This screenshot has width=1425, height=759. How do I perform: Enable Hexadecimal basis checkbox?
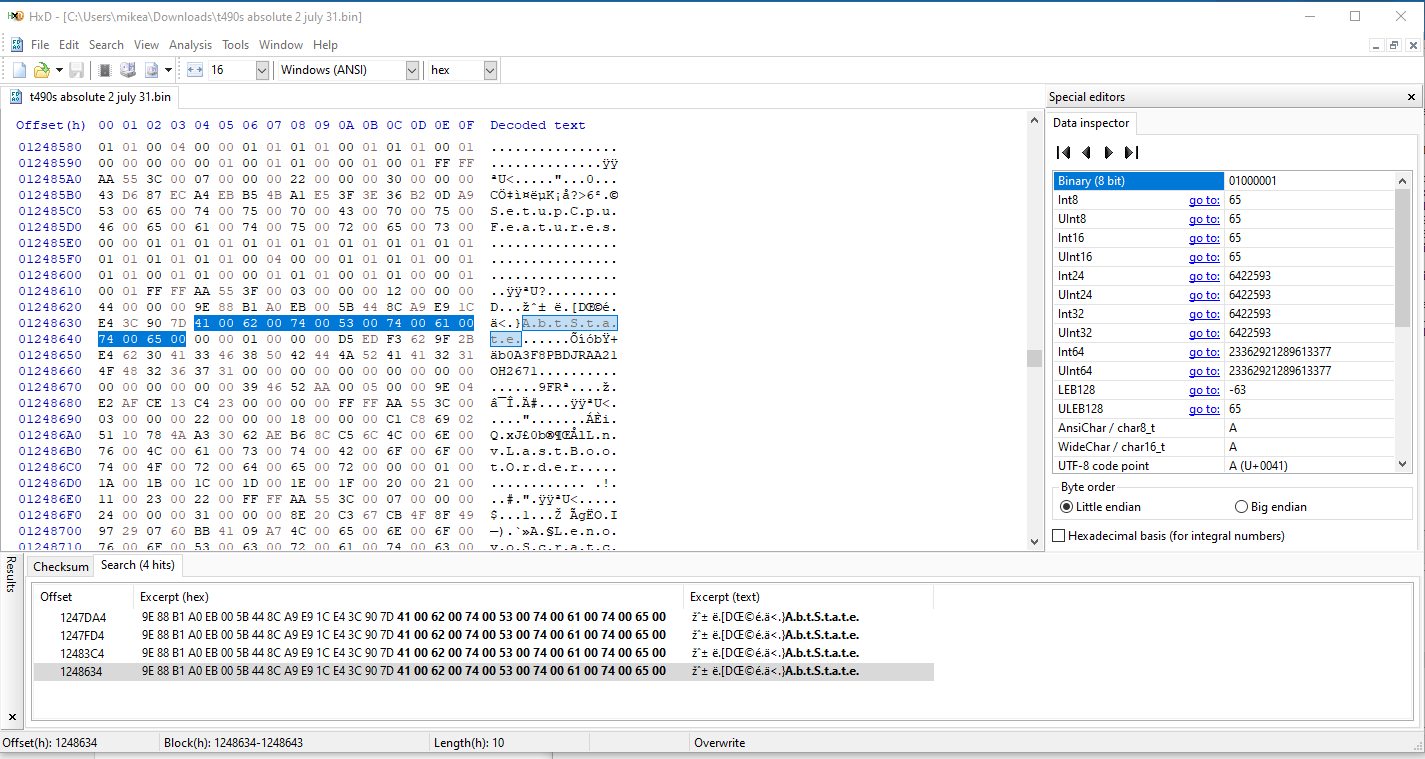pyautogui.click(x=1059, y=536)
